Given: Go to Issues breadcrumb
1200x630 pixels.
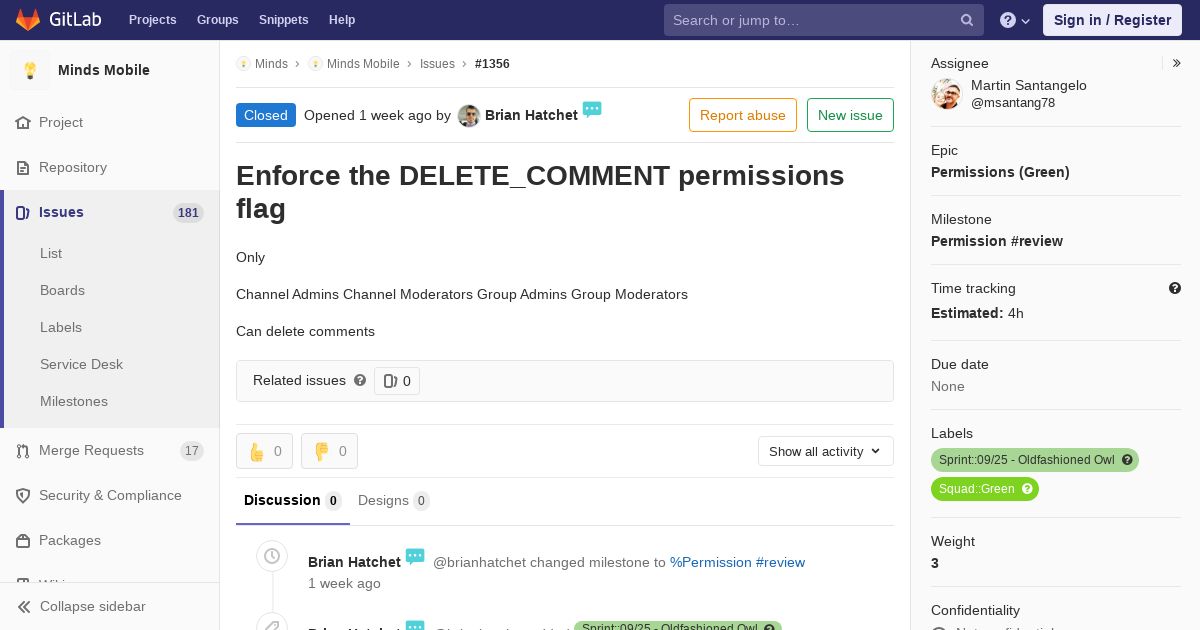Looking at the screenshot, I should [x=437, y=64].
